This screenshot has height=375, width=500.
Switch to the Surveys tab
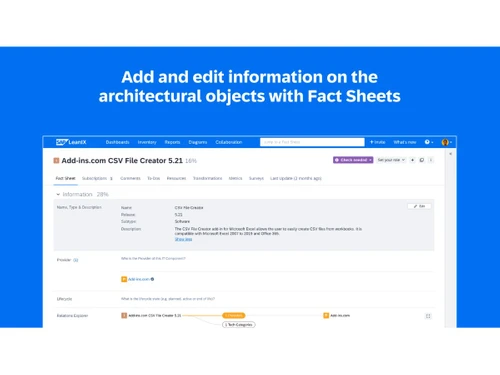[256, 178]
